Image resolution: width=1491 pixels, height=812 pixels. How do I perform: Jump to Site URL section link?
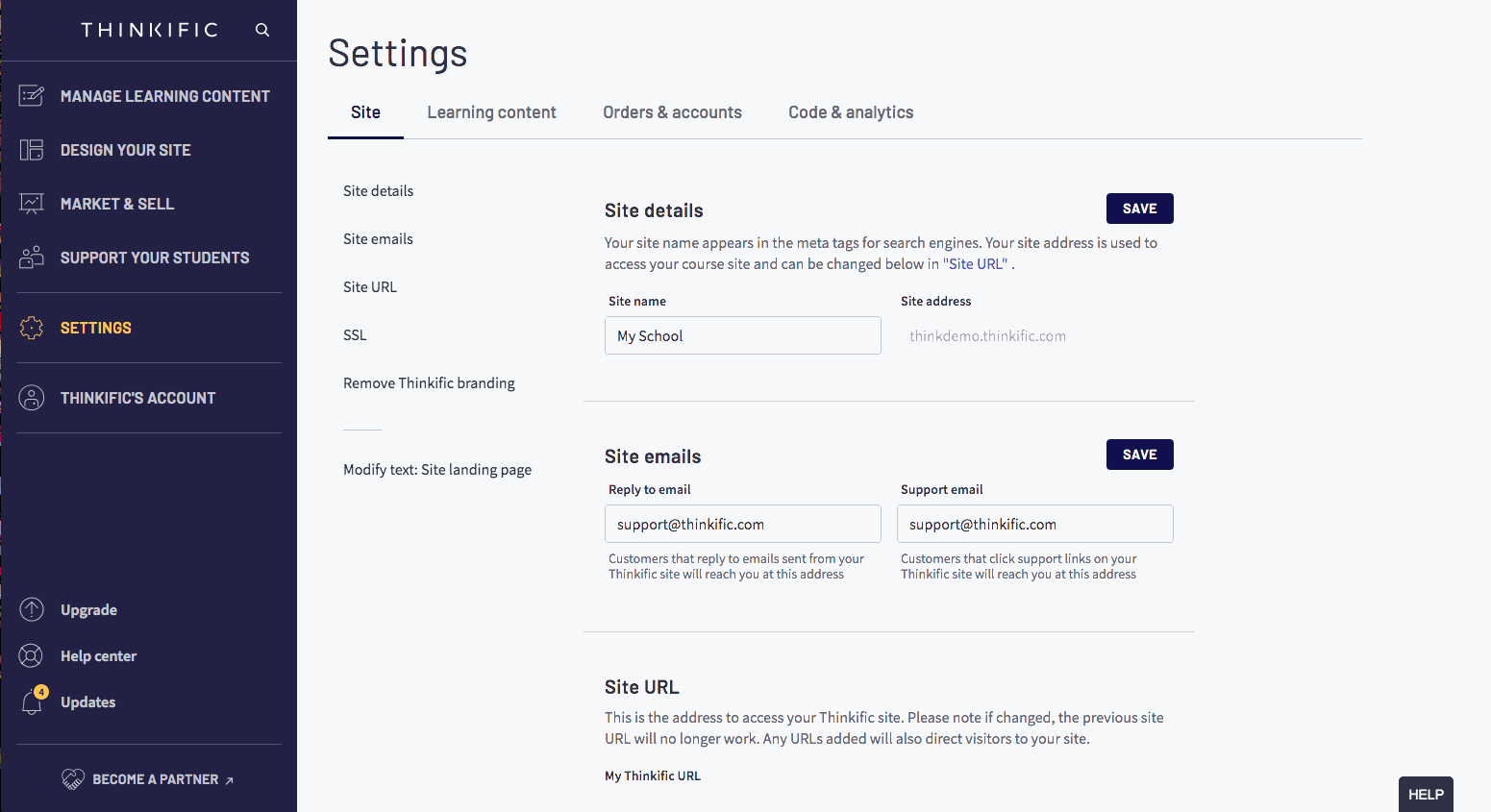point(370,286)
